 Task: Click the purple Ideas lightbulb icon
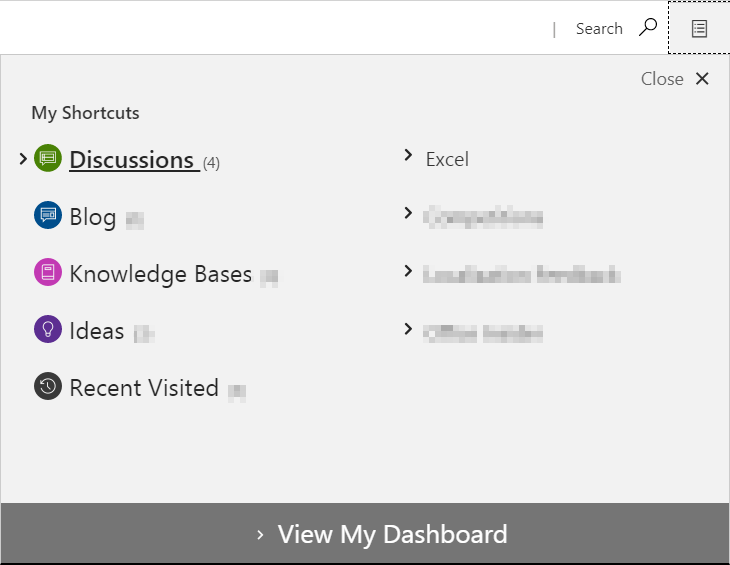pyautogui.click(x=48, y=330)
